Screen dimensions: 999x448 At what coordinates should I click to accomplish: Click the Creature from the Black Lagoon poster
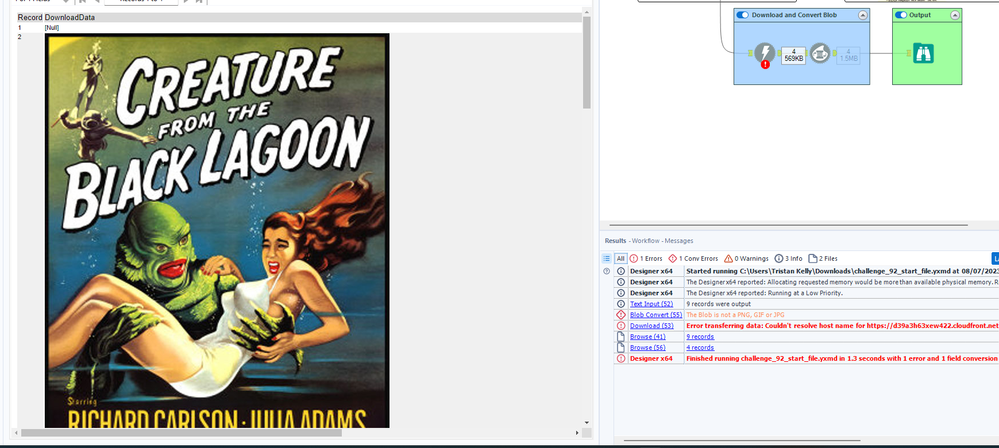(217, 230)
